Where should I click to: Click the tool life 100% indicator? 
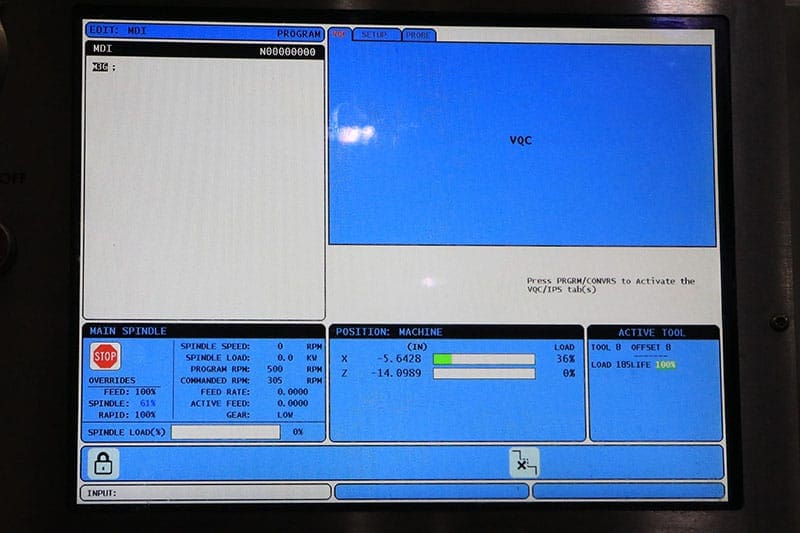pos(665,365)
